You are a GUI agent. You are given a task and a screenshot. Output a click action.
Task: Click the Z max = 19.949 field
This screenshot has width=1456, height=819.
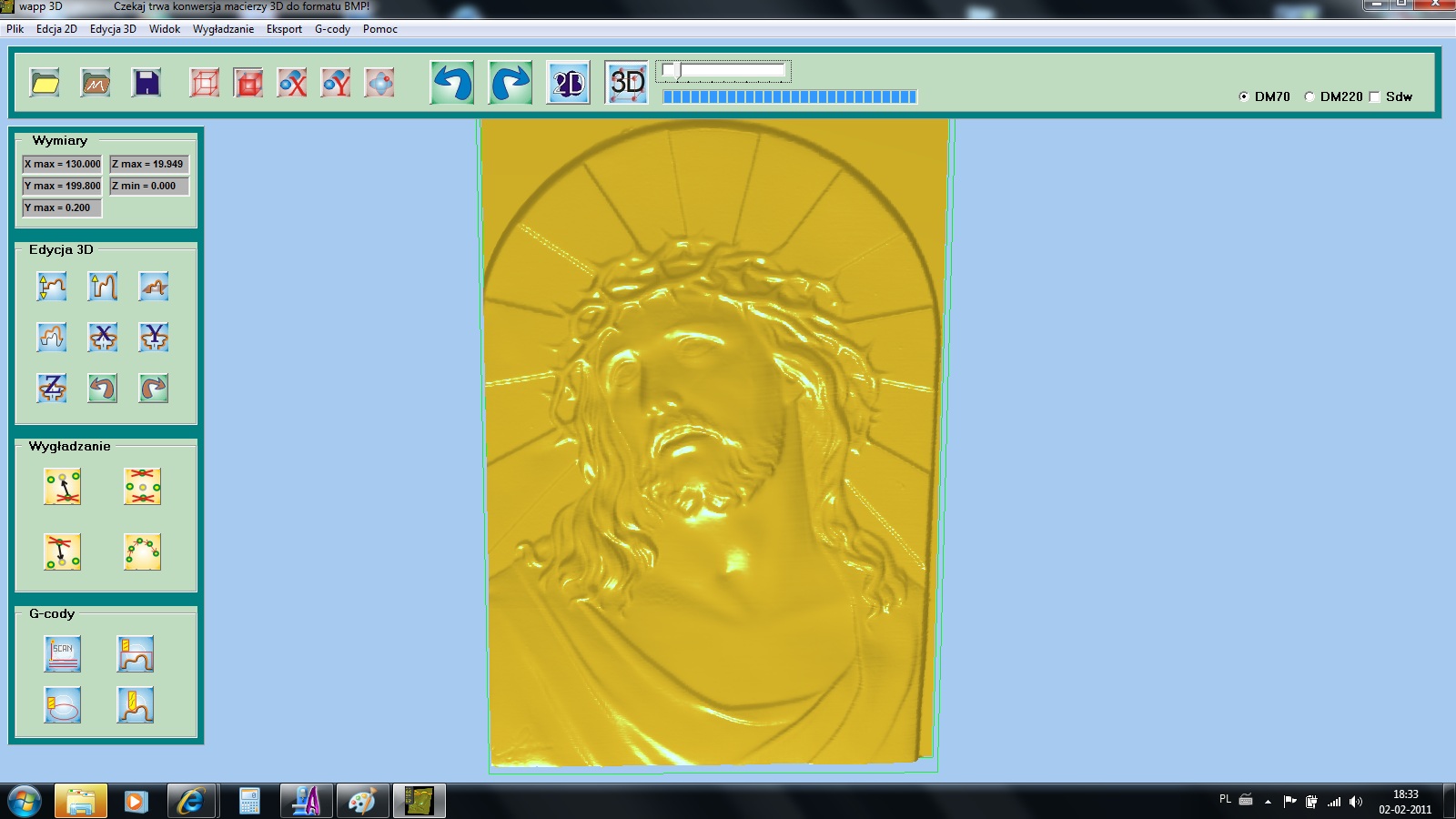pyautogui.click(x=149, y=164)
